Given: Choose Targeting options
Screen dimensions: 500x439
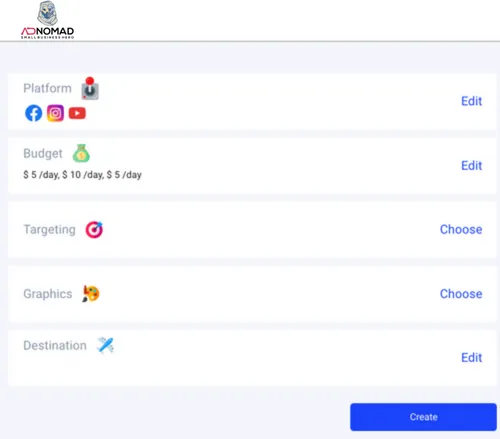Looking at the screenshot, I should (x=461, y=229).
